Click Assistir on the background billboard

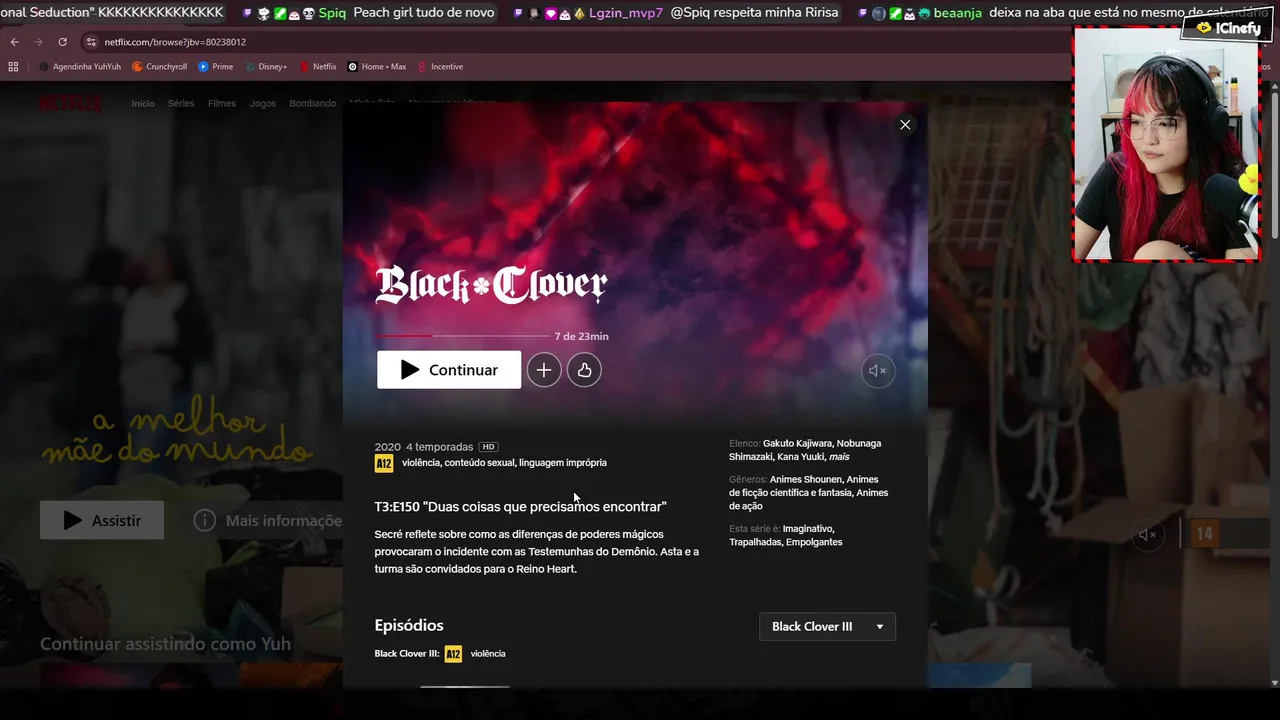tap(102, 520)
